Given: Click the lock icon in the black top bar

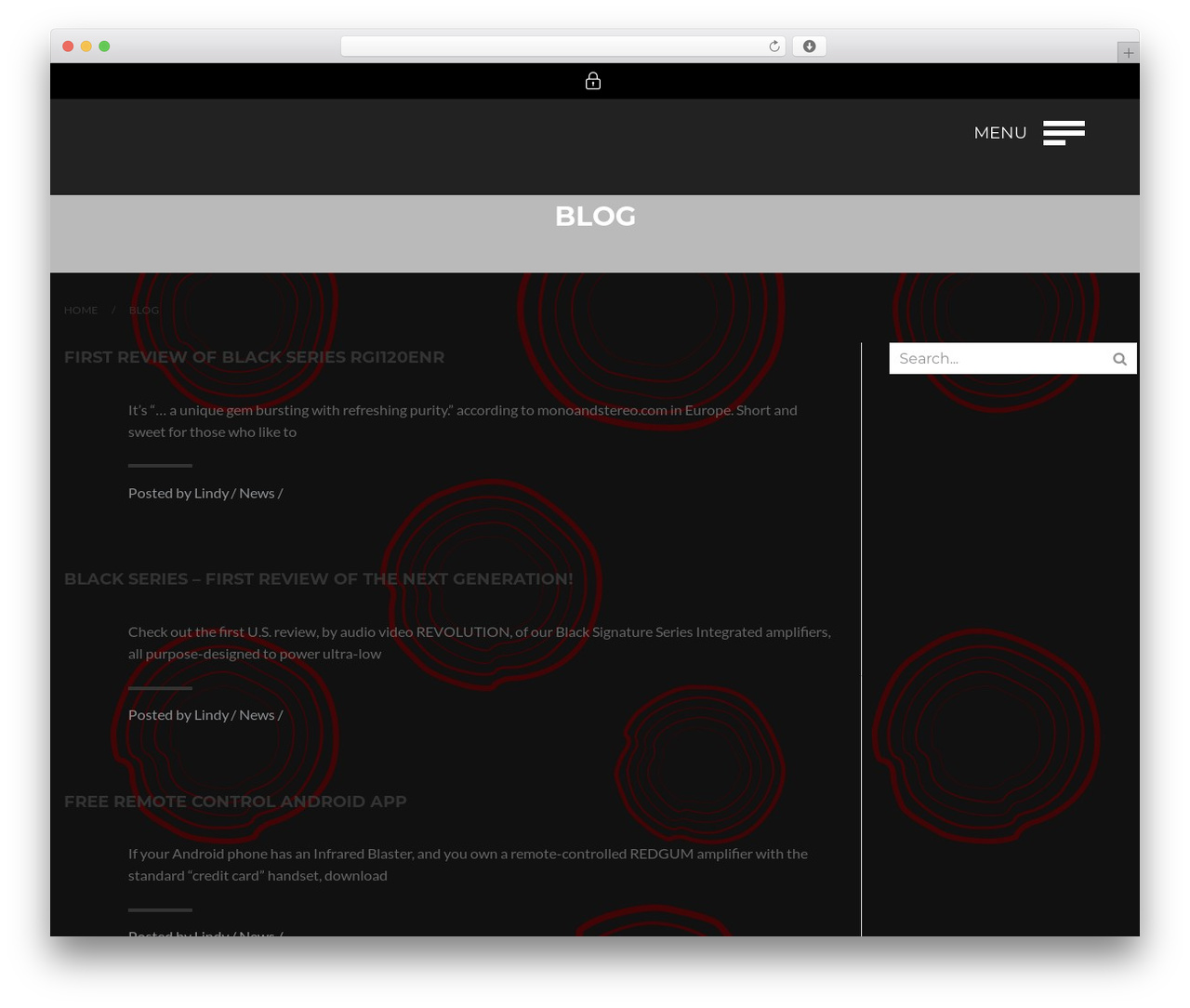Looking at the screenshot, I should coord(593,81).
